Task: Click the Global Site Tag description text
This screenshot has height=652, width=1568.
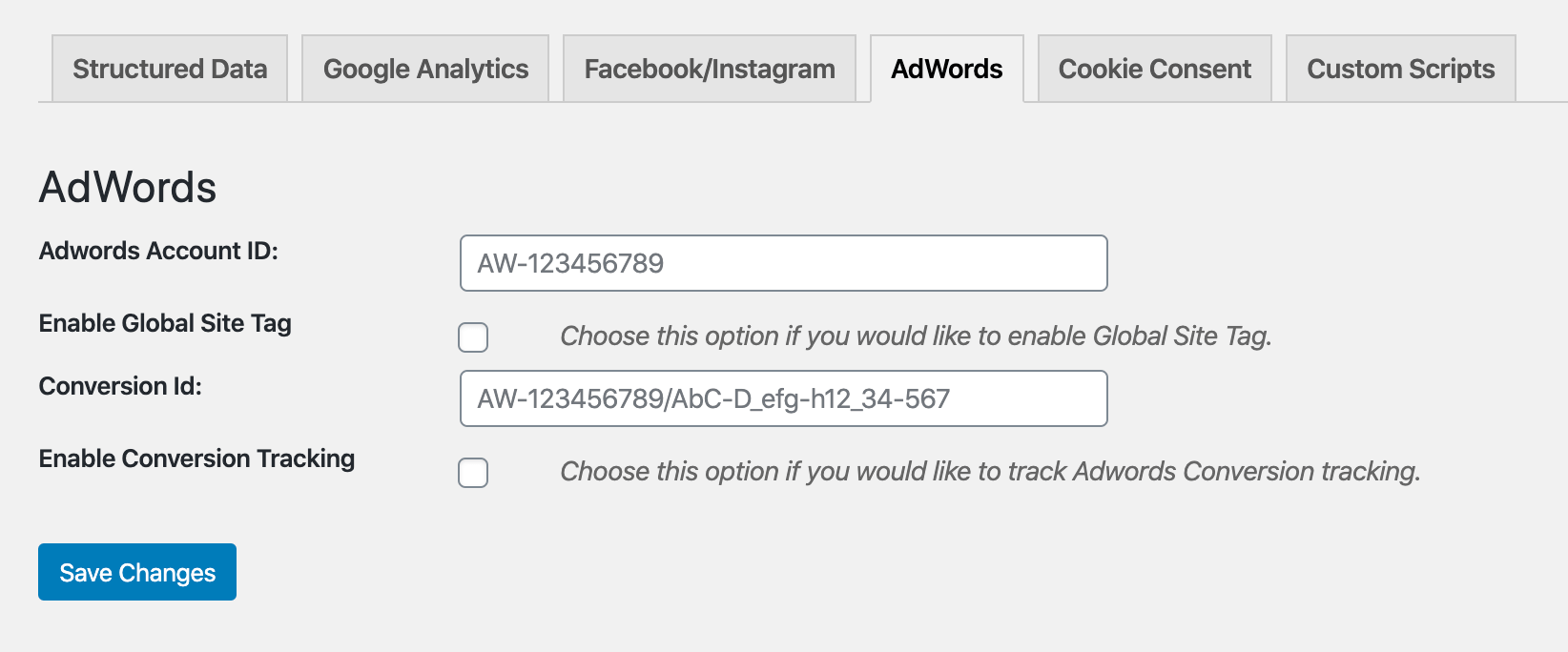Action: (x=916, y=336)
